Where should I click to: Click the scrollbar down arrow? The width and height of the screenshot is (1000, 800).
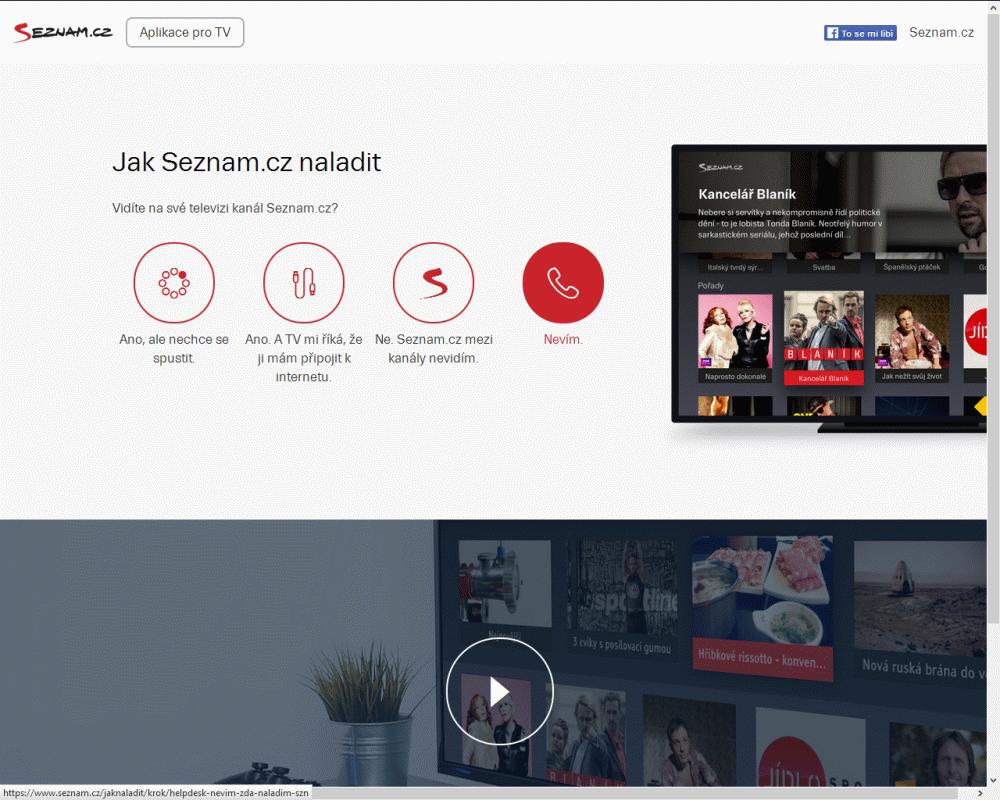click(994, 780)
